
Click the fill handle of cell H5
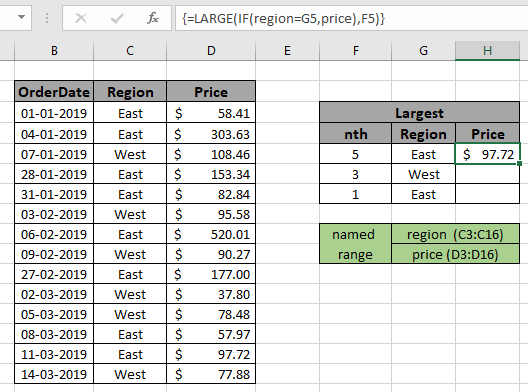pyautogui.click(x=519, y=163)
